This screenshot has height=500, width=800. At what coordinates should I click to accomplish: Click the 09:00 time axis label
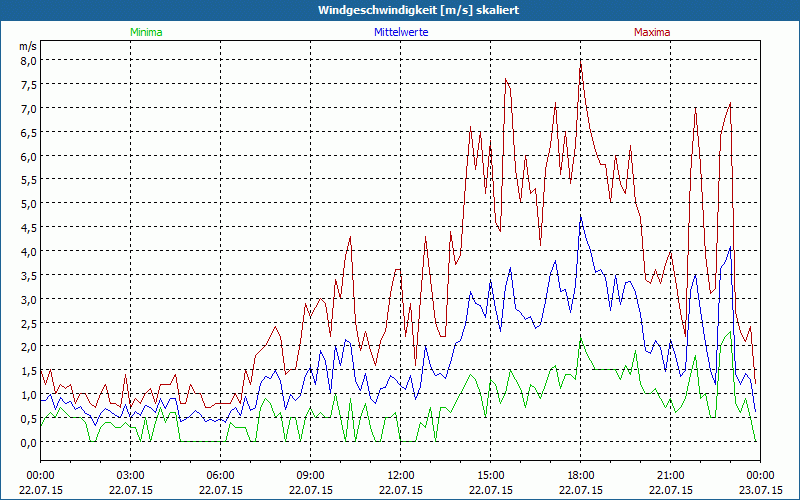click(x=311, y=476)
